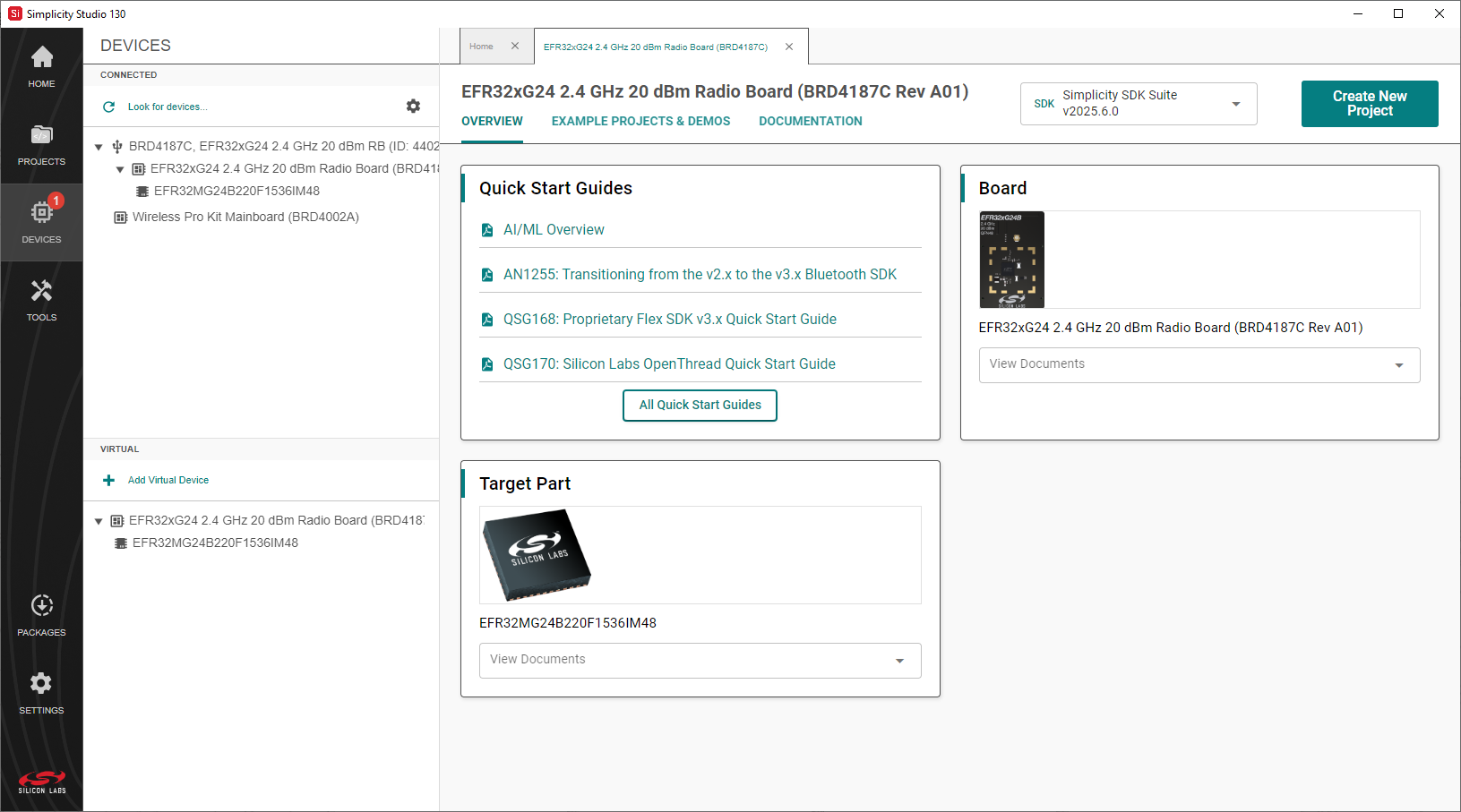
Task: Open QSG170 OpenThread Quick Start Guide
Action: tap(669, 364)
